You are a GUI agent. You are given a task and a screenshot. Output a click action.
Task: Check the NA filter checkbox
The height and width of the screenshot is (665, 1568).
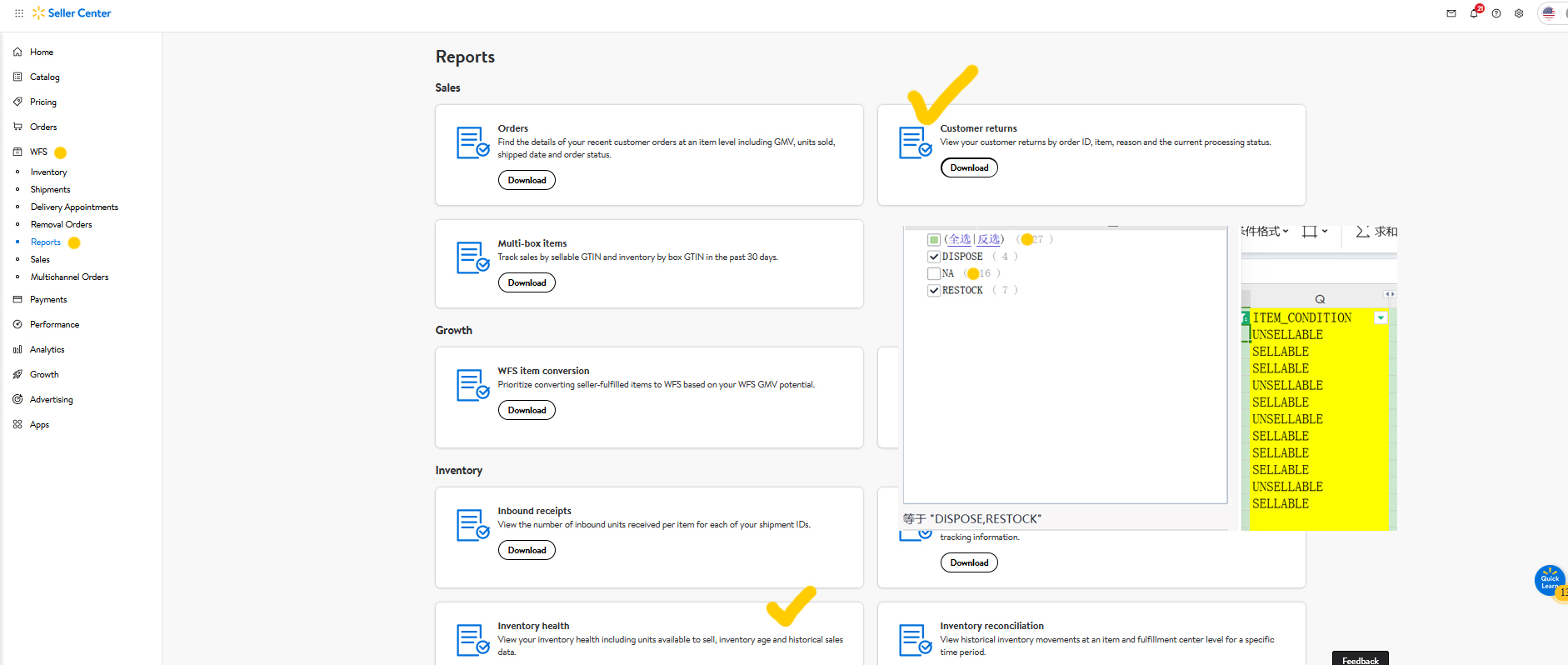[x=934, y=273]
